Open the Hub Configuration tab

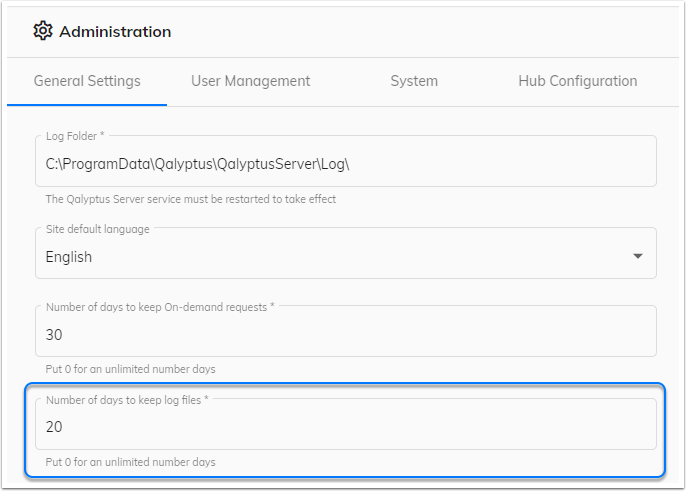coord(578,81)
